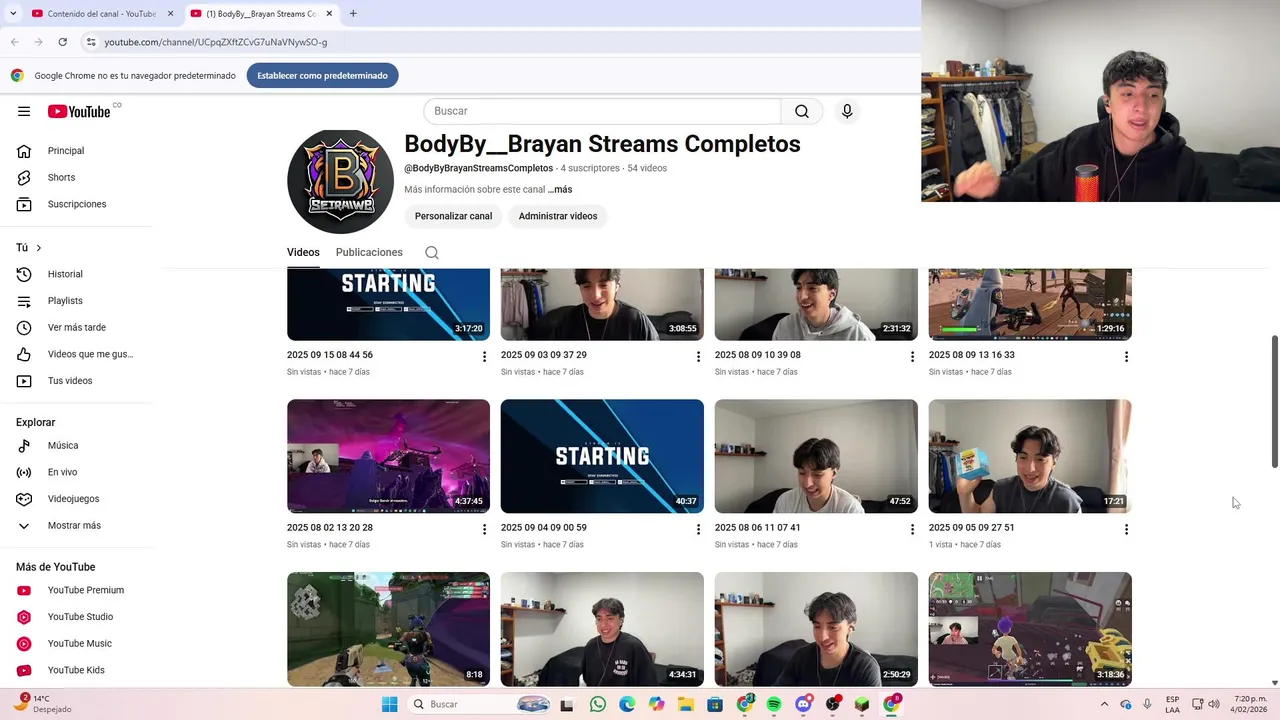Open video titled 2025 08 02 13 20 28

click(x=329, y=527)
